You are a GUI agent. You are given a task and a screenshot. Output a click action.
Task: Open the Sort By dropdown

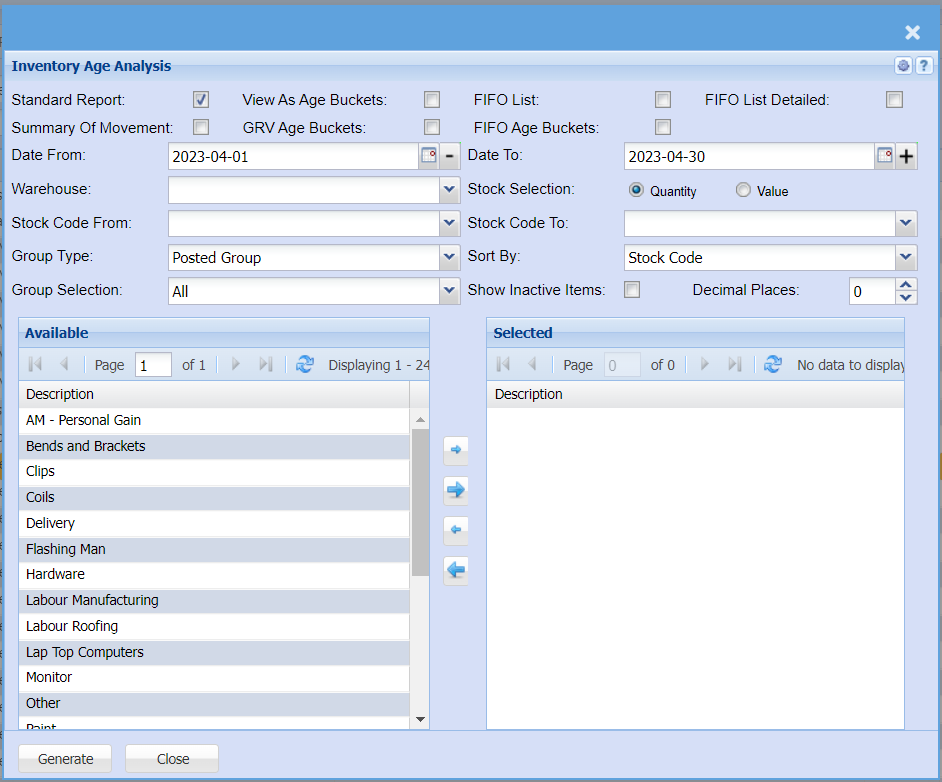point(906,257)
